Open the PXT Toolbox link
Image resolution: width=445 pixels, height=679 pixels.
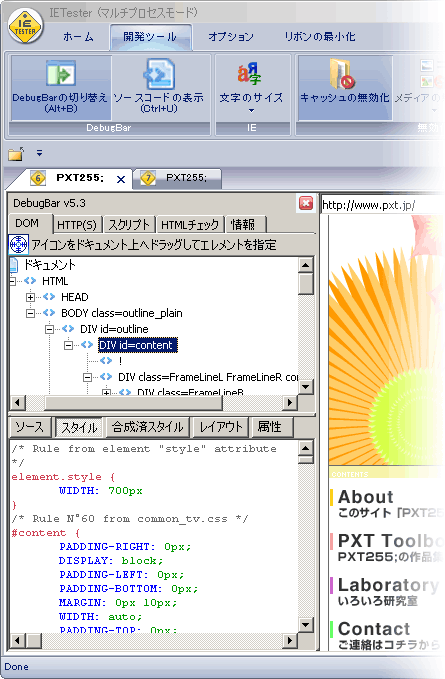390,541
